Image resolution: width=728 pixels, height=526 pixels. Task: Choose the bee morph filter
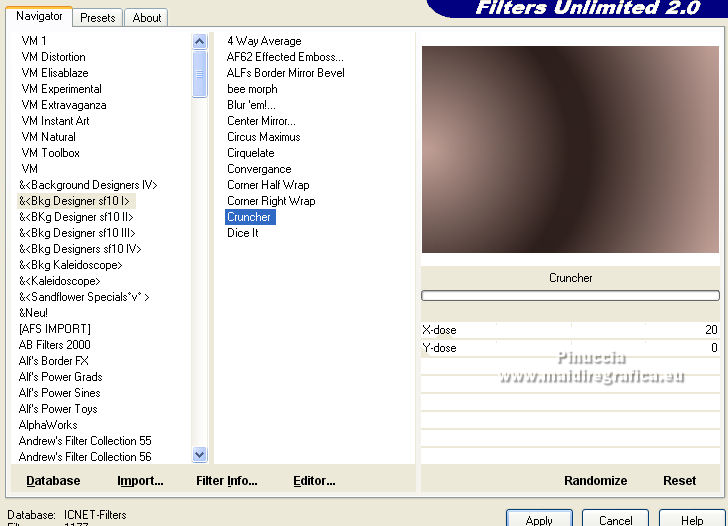(252, 89)
